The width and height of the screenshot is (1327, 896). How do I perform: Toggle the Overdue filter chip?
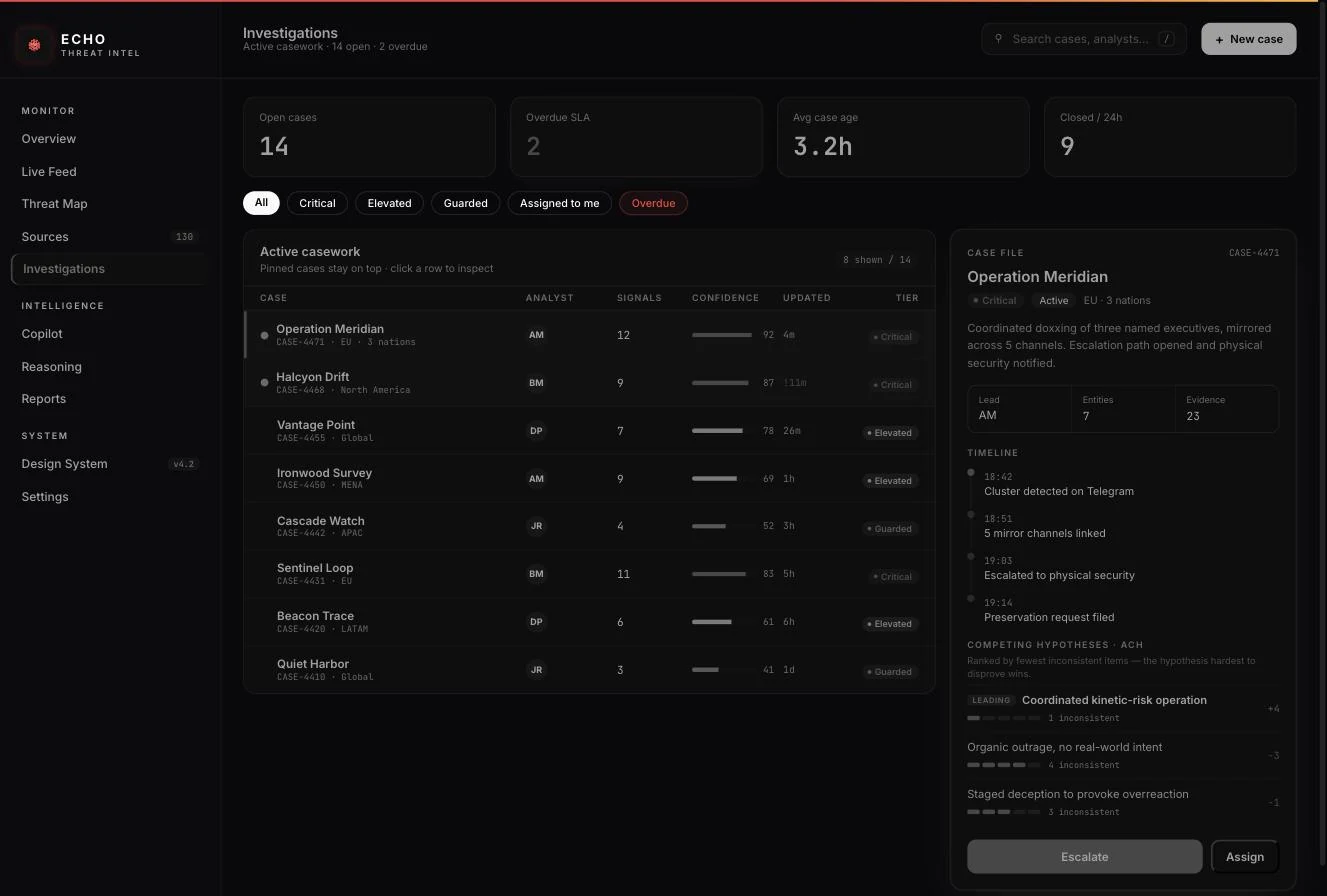coord(653,203)
